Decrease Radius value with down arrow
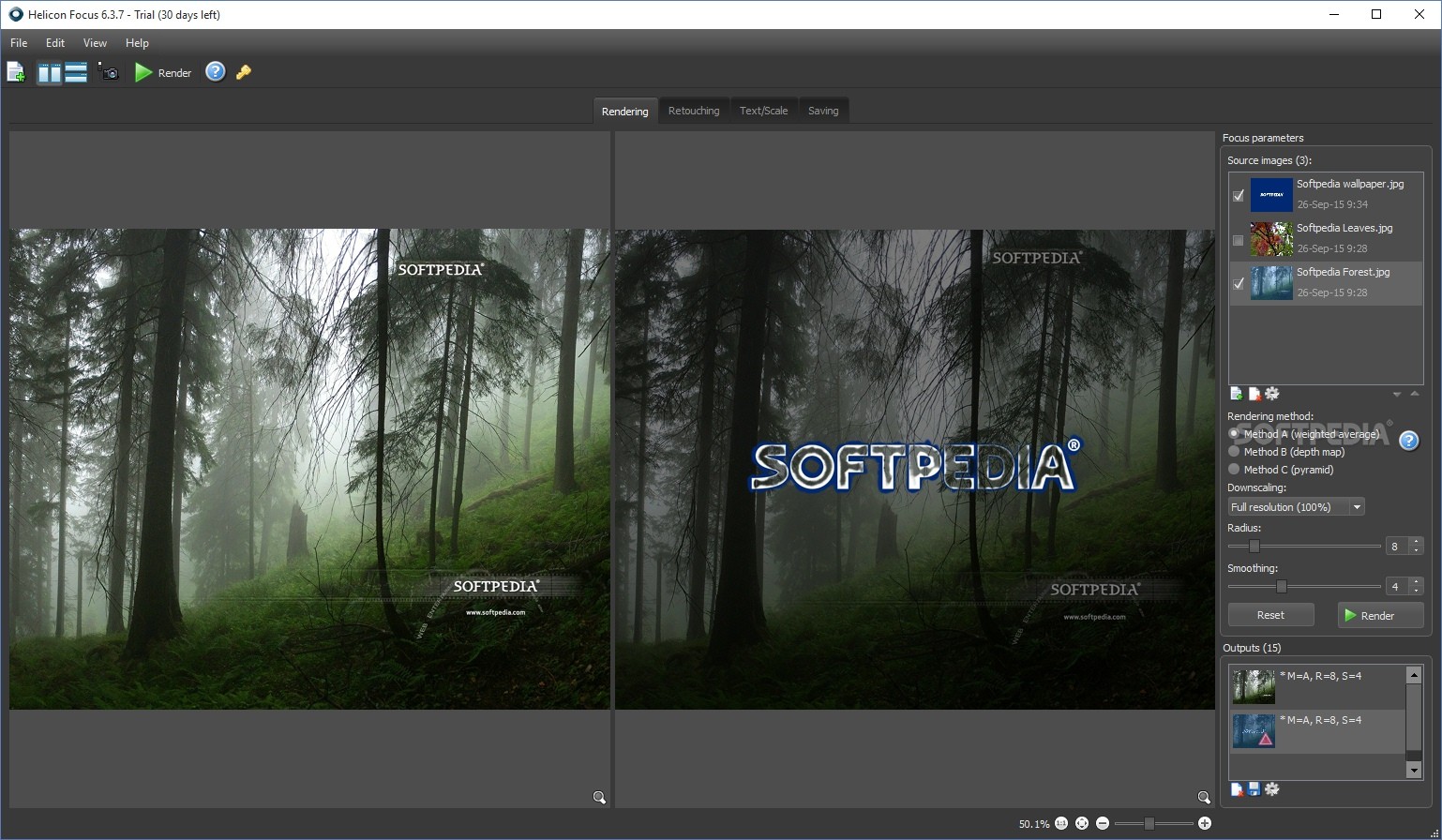The height and width of the screenshot is (840, 1442). point(1416,550)
